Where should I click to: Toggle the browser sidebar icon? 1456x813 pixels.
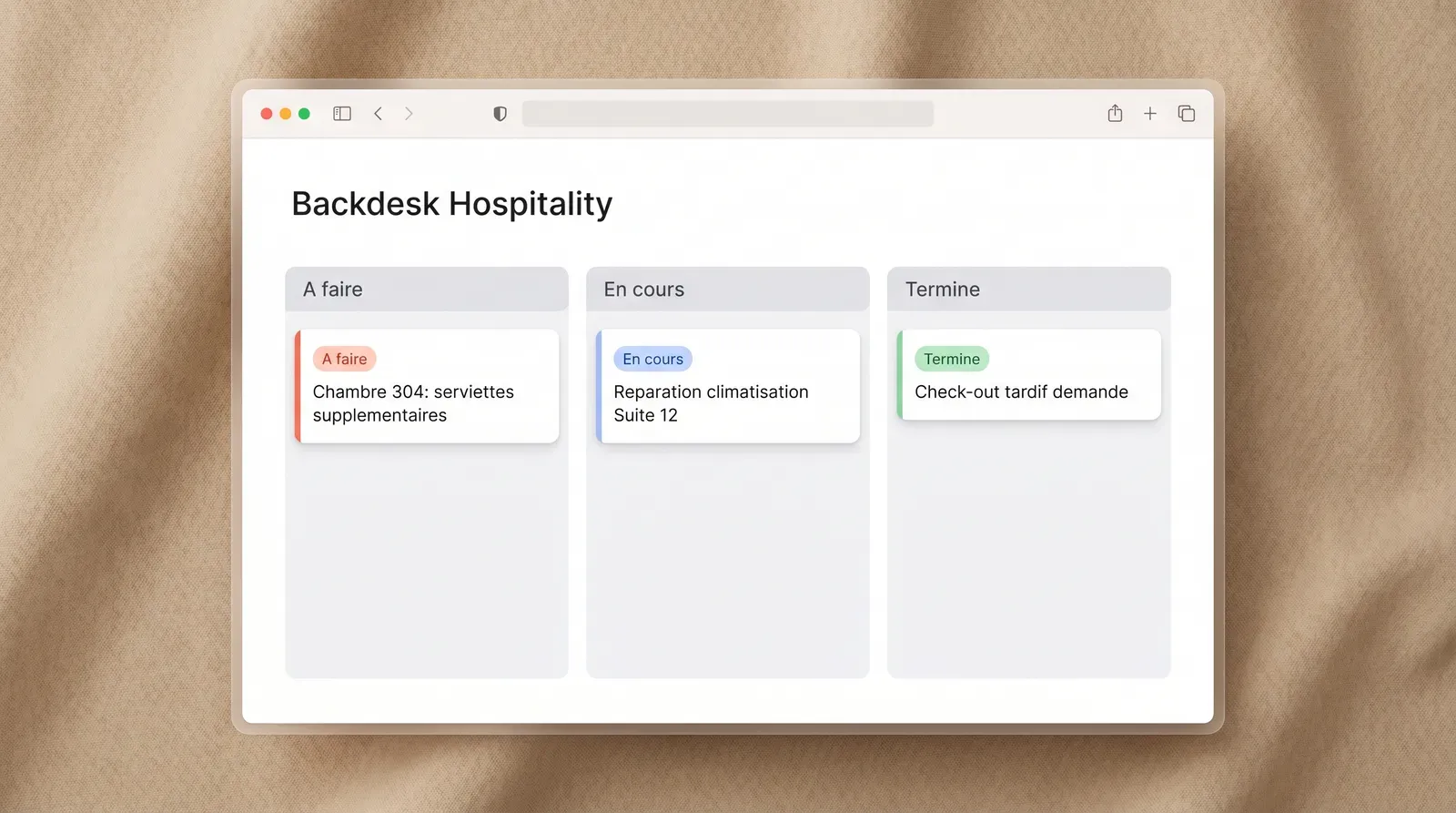click(x=342, y=114)
